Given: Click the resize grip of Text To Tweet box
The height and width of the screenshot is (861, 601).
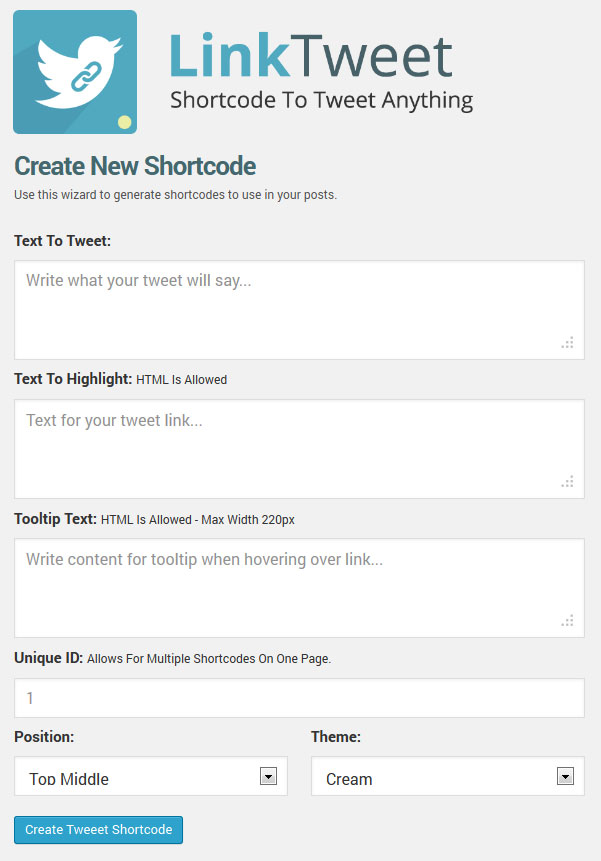Looking at the screenshot, I should coord(568,343).
